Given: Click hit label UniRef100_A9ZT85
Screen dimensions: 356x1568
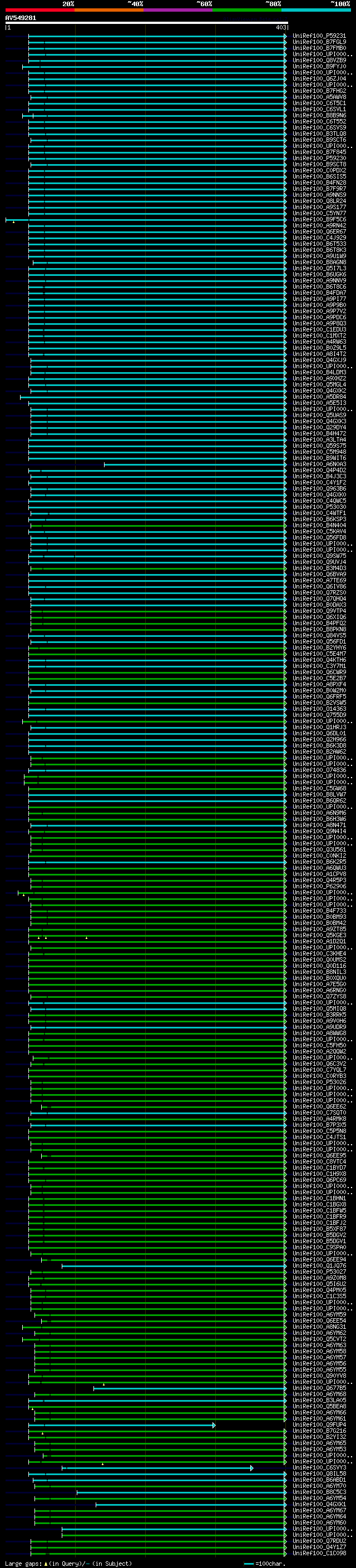Looking at the screenshot, I should [x=319, y=929].
